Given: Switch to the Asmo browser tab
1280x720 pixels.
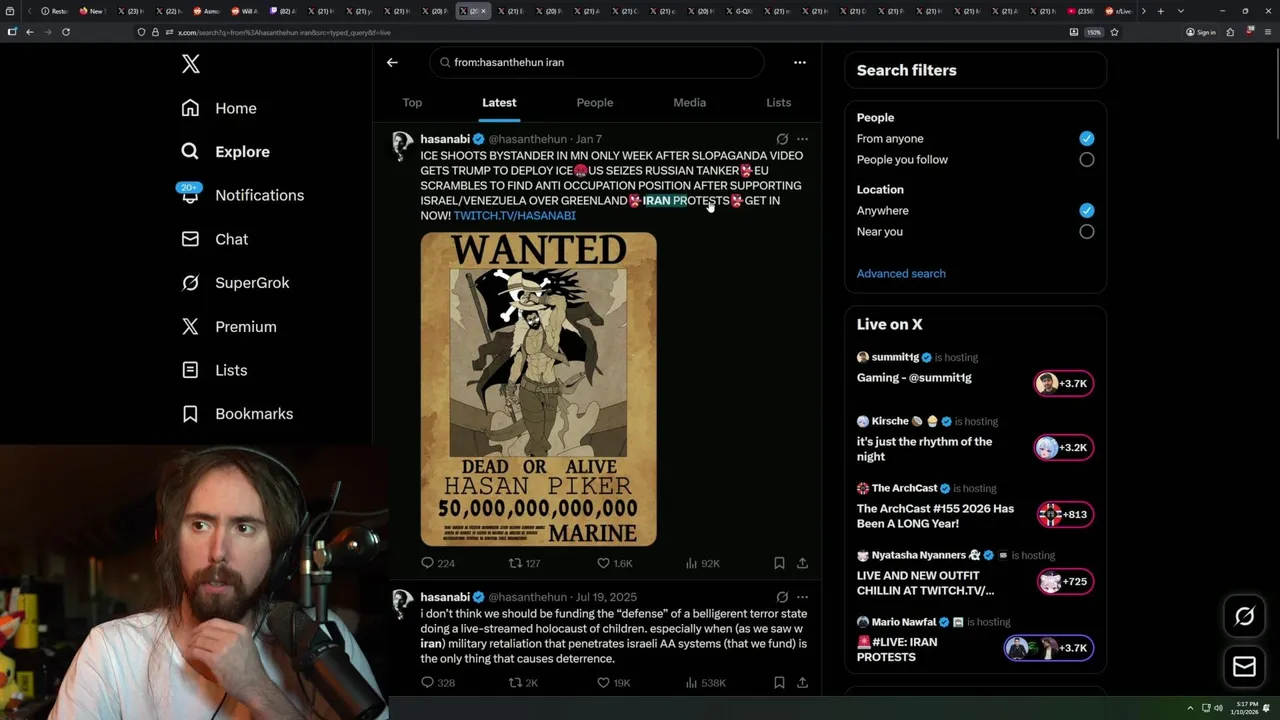Looking at the screenshot, I should pos(205,11).
